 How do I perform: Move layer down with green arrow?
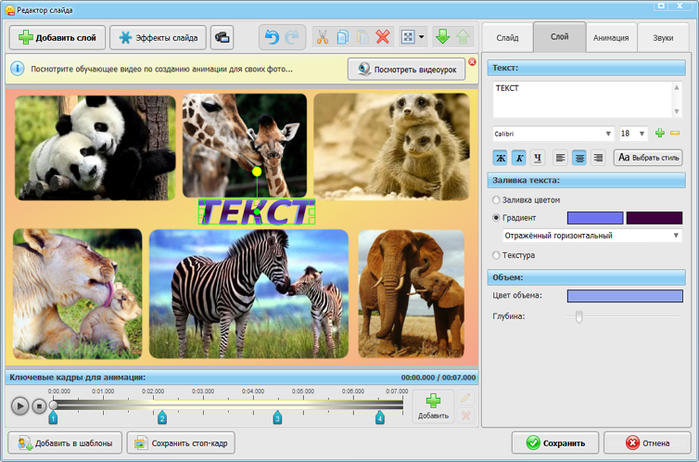[x=442, y=37]
